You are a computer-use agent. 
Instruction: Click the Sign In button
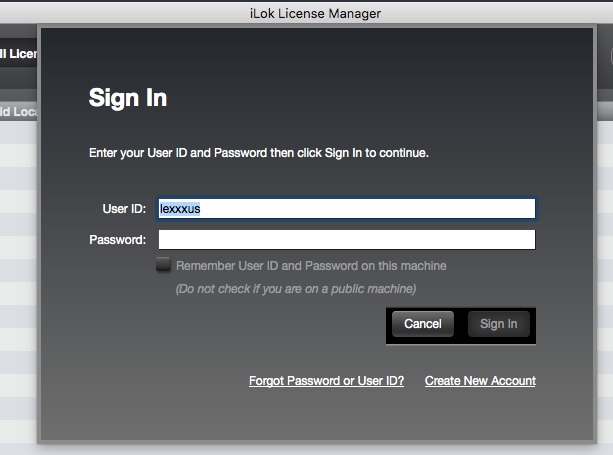pyautogui.click(x=498, y=324)
